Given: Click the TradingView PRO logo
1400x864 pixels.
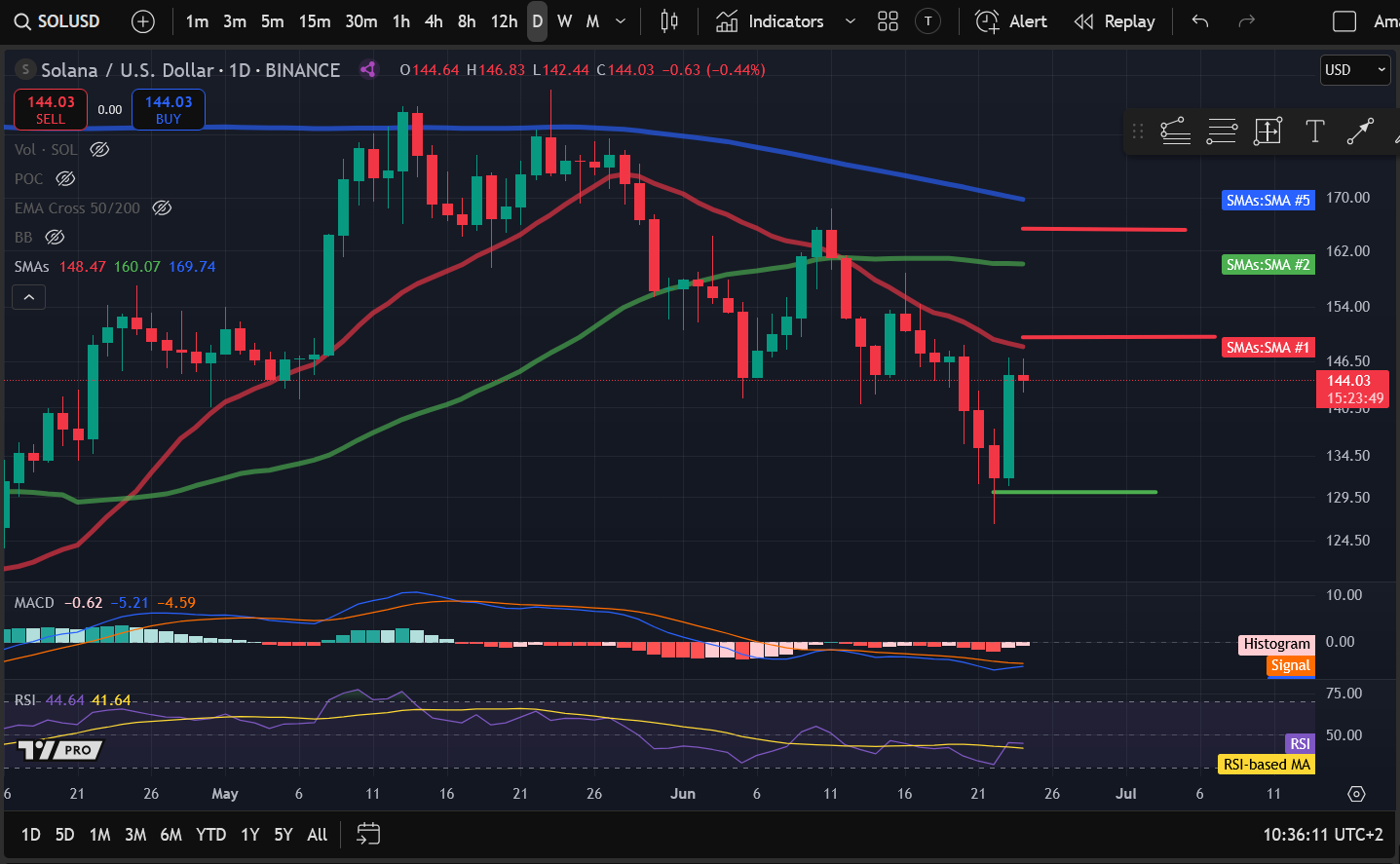Looking at the screenshot, I should click(x=60, y=750).
